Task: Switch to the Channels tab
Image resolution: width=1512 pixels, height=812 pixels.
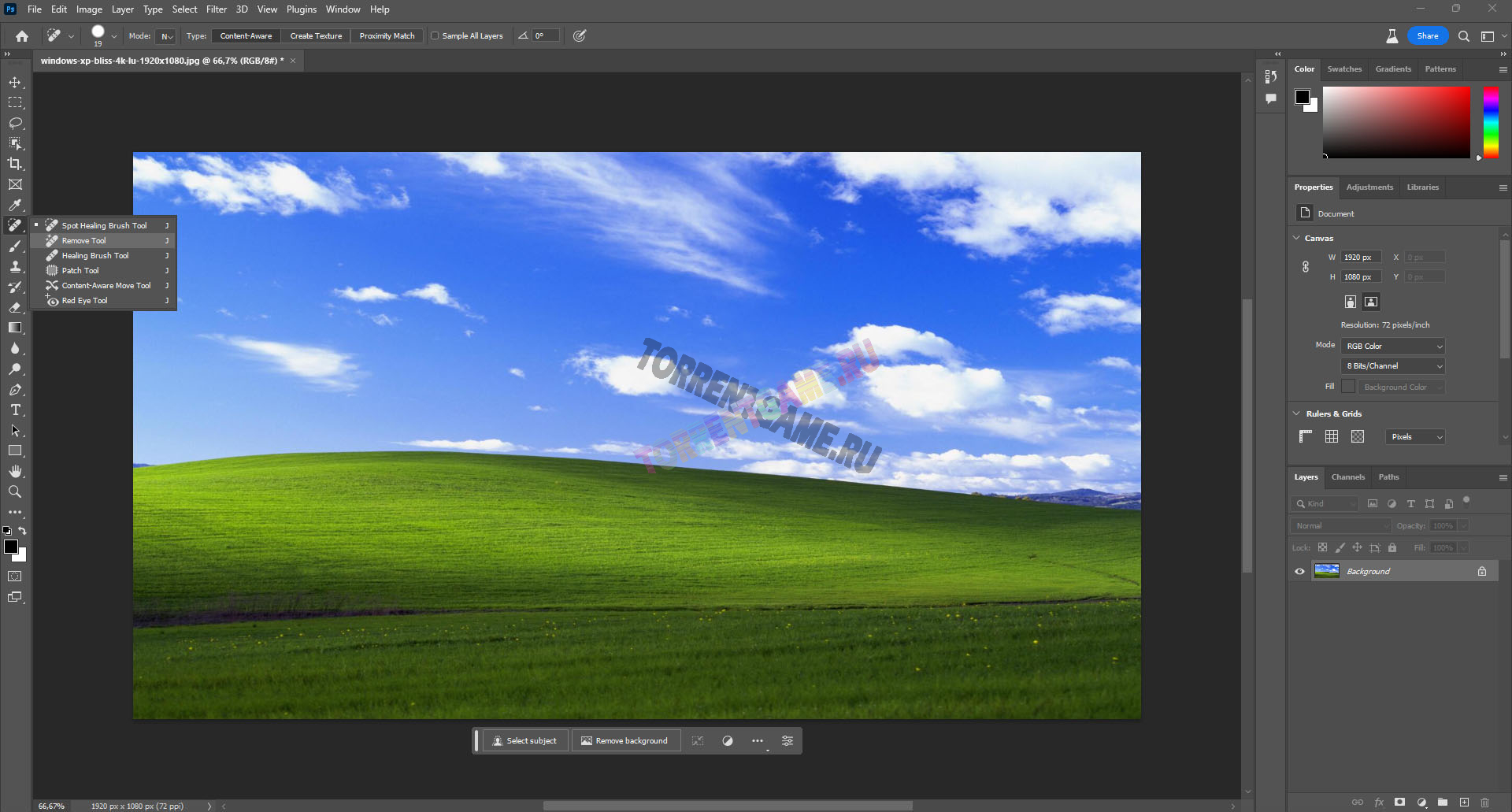Action: (x=1347, y=477)
